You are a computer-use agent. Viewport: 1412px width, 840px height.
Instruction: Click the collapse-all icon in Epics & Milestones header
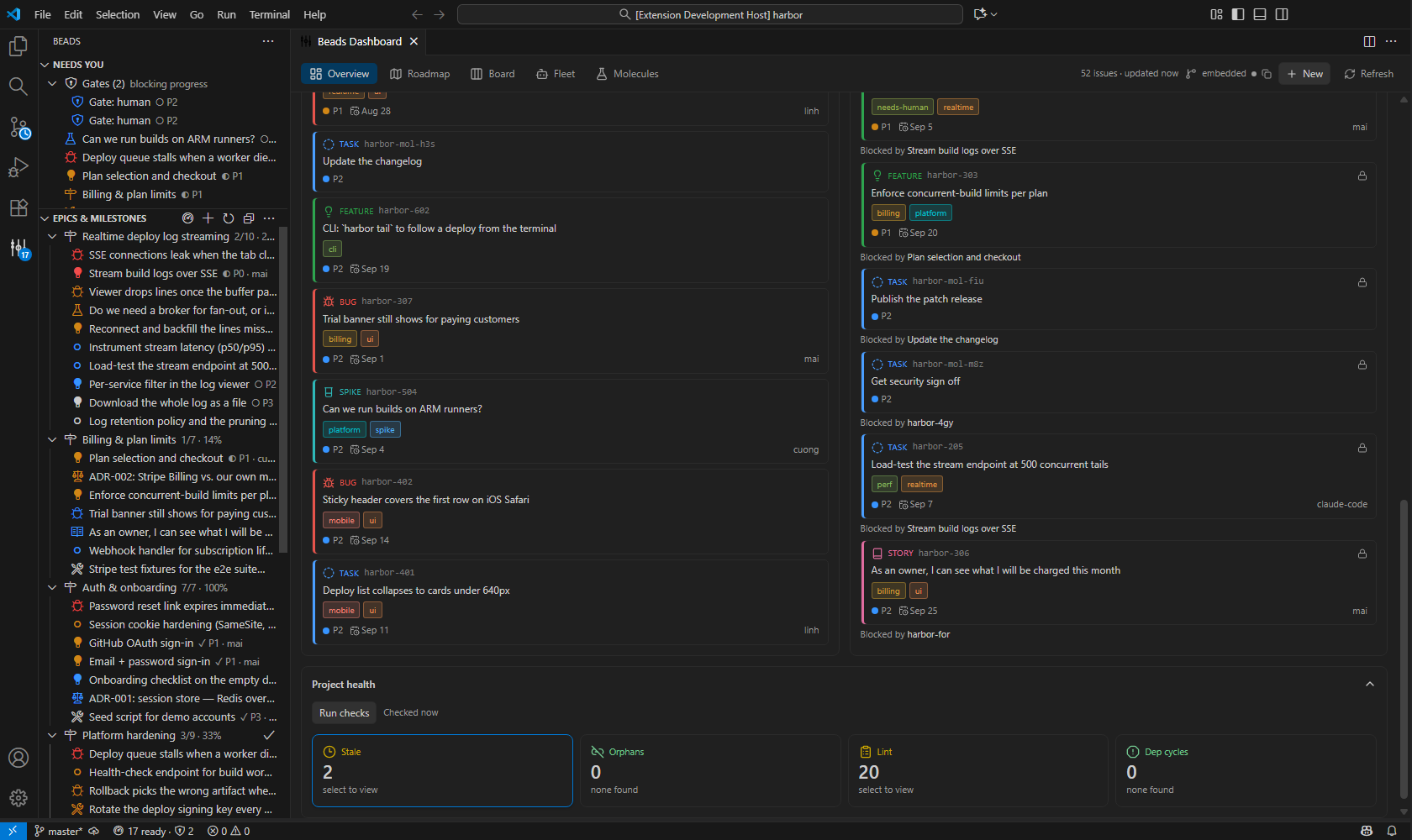pyautogui.click(x=249, y=218)
